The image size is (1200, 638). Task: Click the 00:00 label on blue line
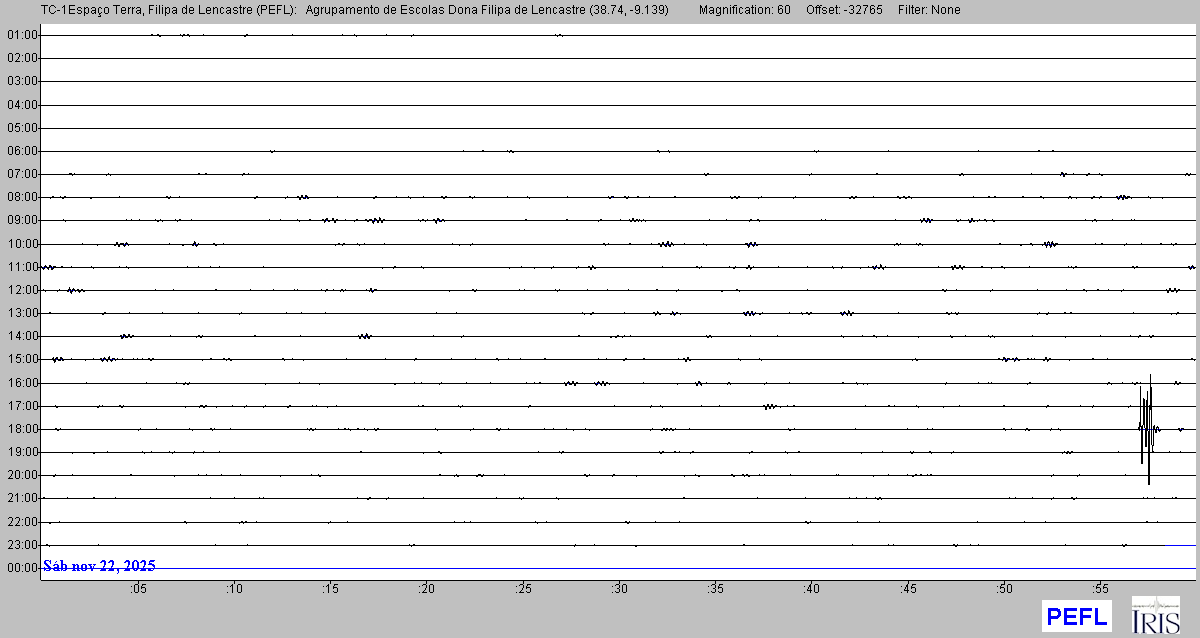coord(22,568)
